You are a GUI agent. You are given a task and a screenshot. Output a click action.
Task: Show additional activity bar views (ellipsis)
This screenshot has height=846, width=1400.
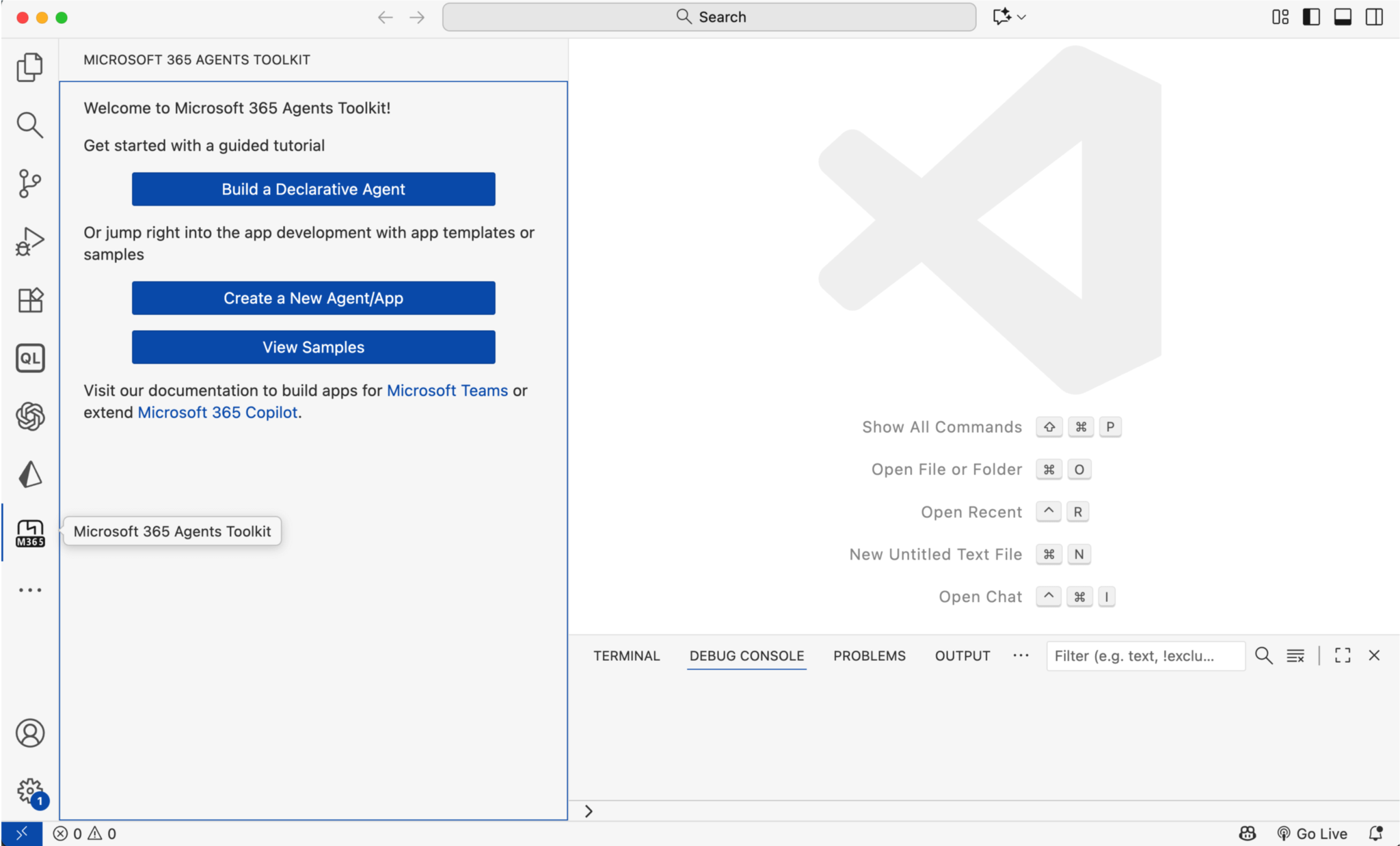click(29, 590)
